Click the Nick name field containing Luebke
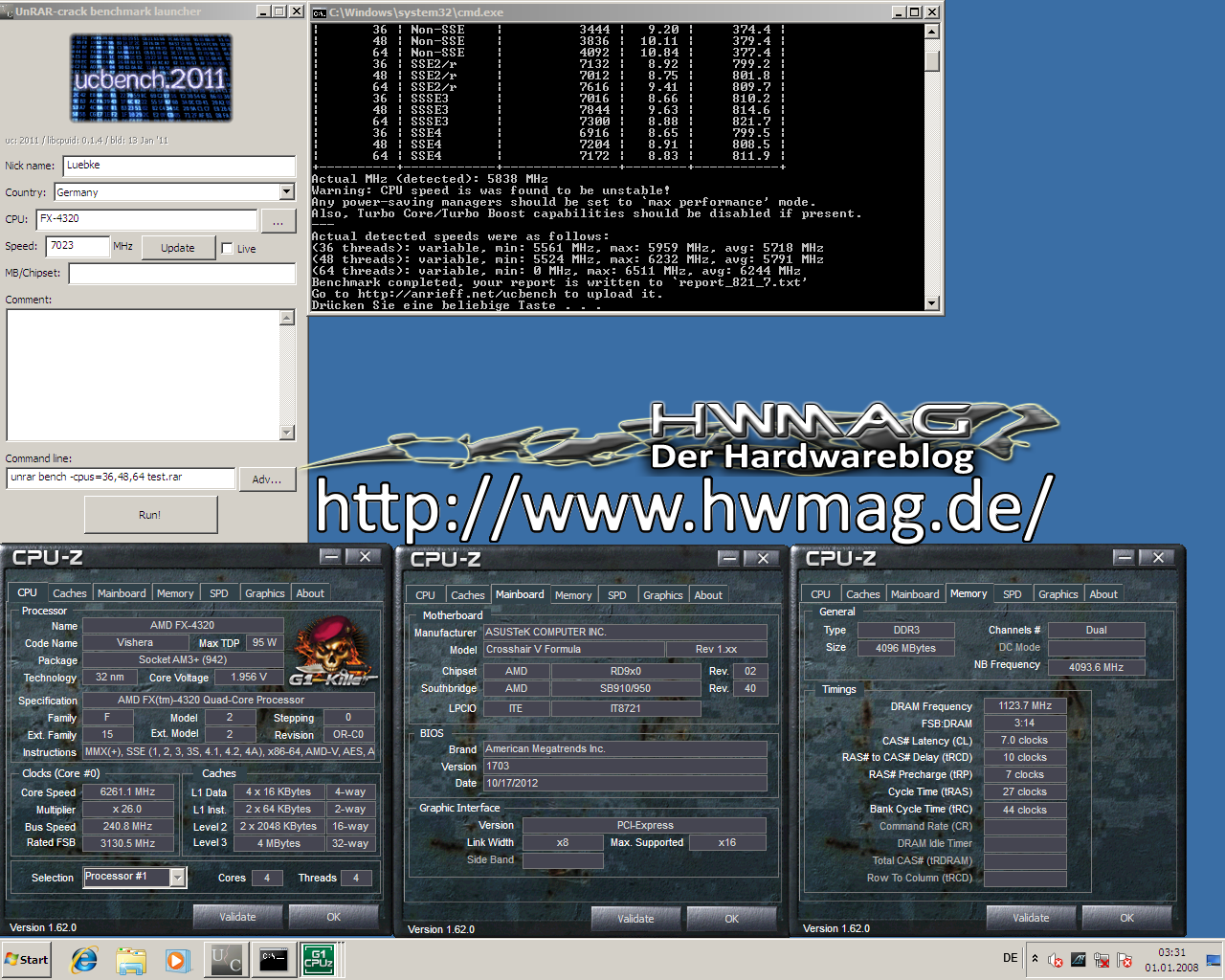The width and height of the screenshot is (1225, 980). click(x=179, y=166)
